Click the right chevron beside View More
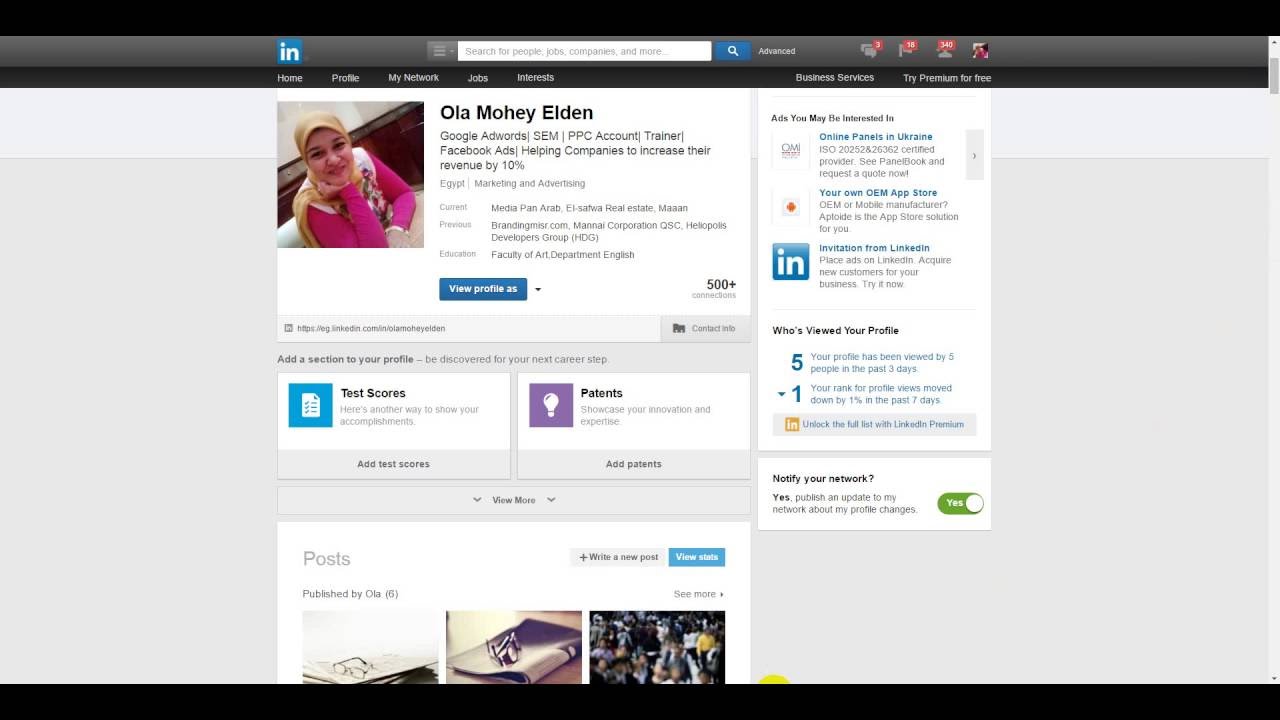1280x720 pixels. tap(551, 500)
